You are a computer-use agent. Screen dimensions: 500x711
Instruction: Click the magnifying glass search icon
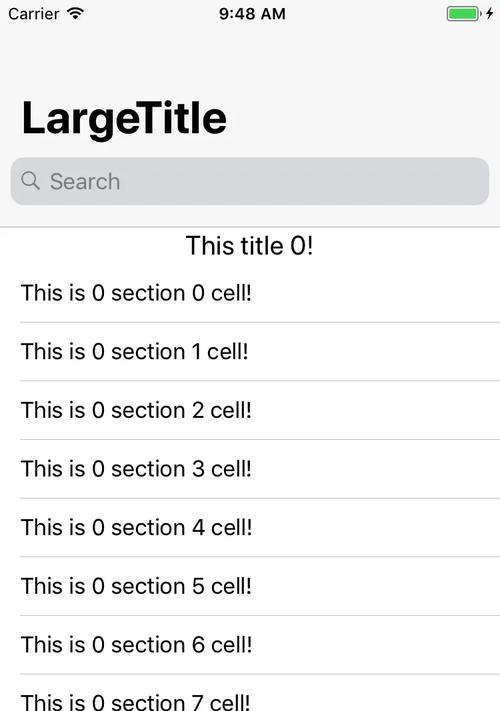(x=30, y=180)
